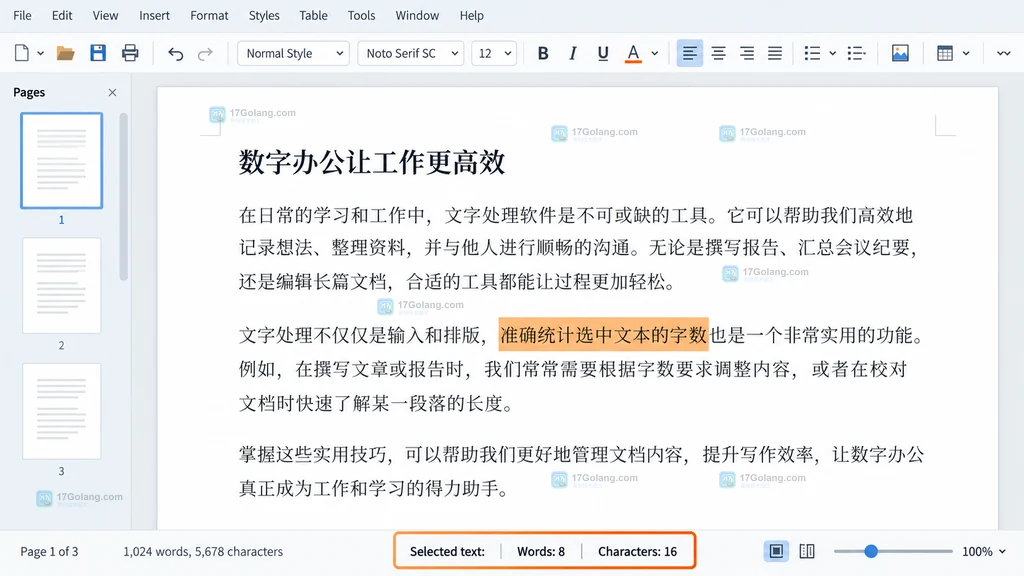The image size is (1024, 576).
Task: Align the text to the right
Action: click(x=746, y=54)
